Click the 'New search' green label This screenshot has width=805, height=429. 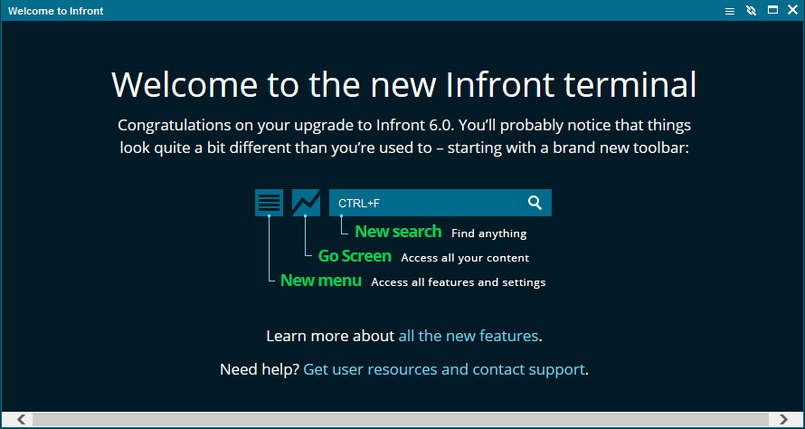click(398, 231)
